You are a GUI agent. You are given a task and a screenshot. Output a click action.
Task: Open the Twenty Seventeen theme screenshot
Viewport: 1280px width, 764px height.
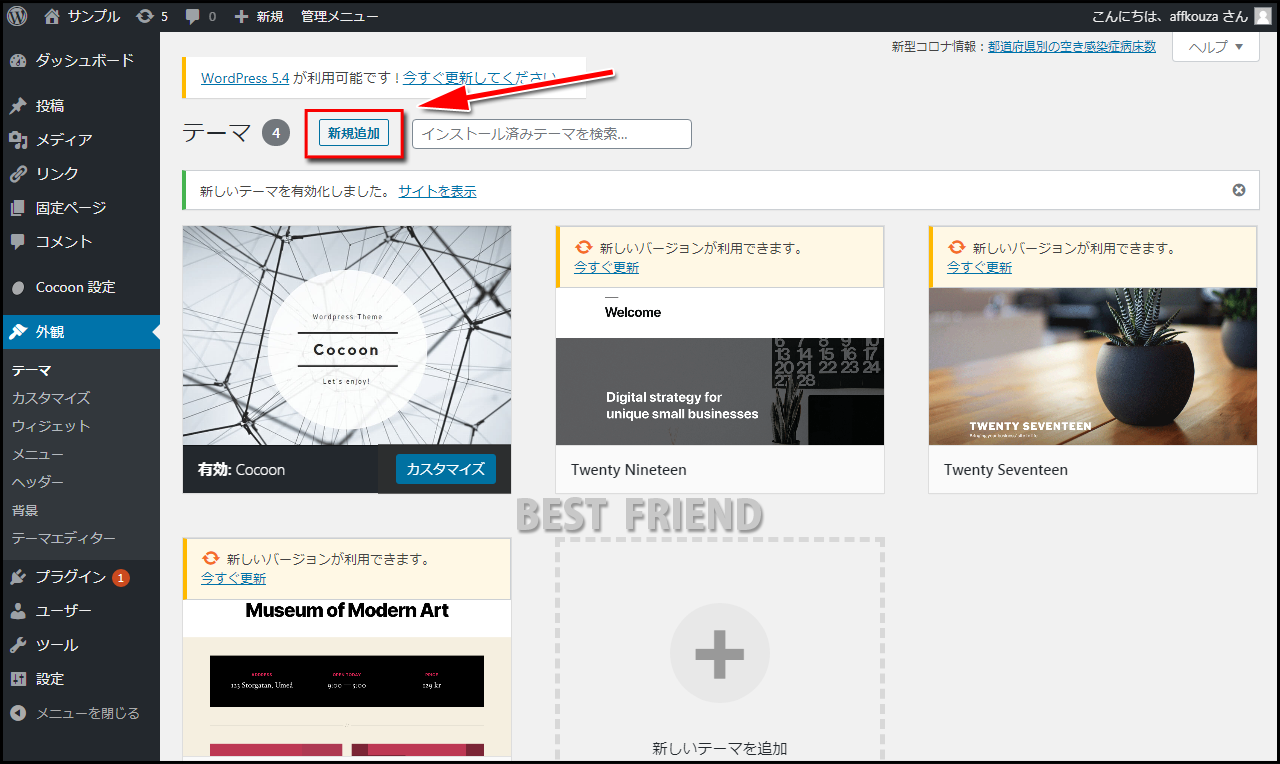tap(1093, 366)
